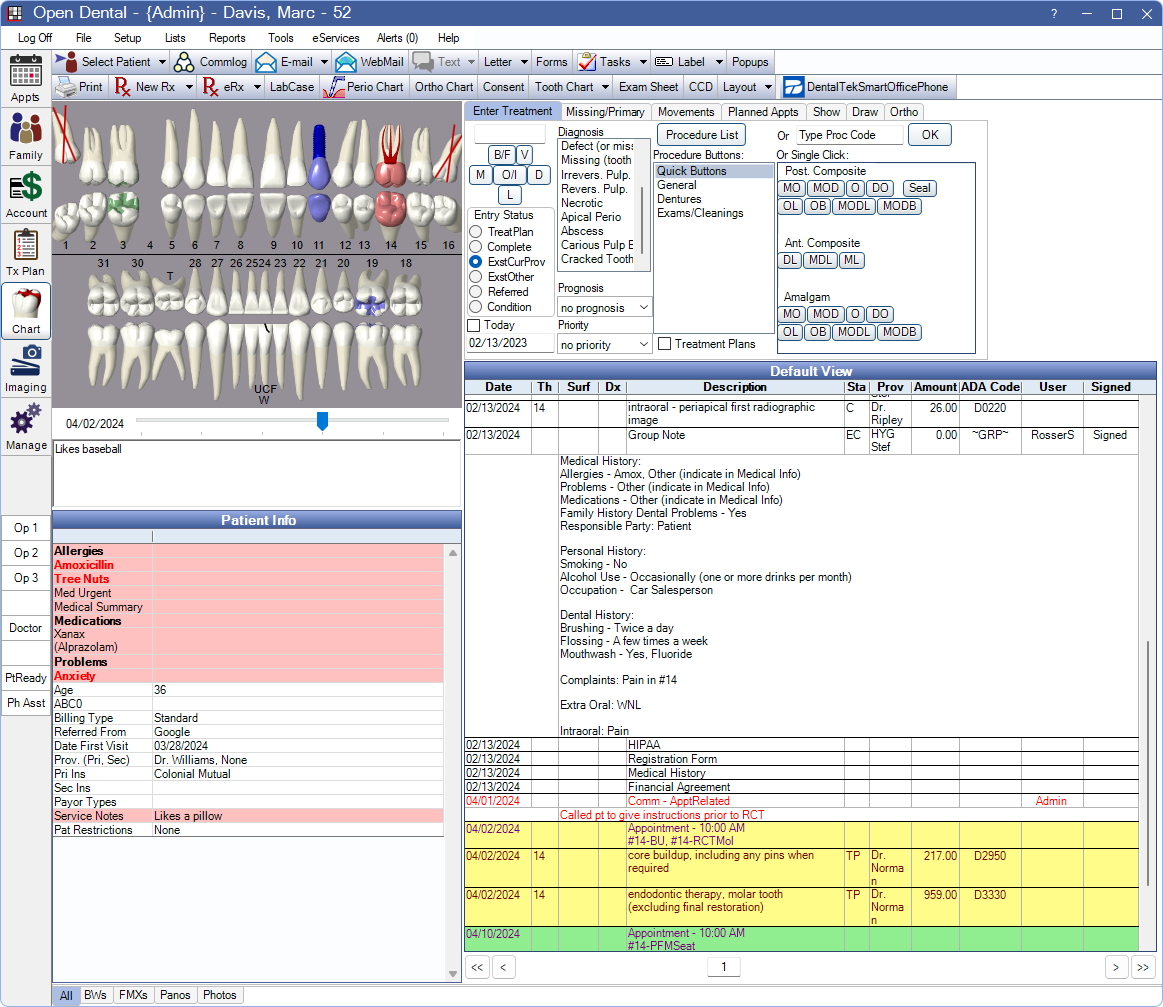Expand the Layout toolbar dropdown arrow
The image size is (1163, 1007).
pos(767,87)
